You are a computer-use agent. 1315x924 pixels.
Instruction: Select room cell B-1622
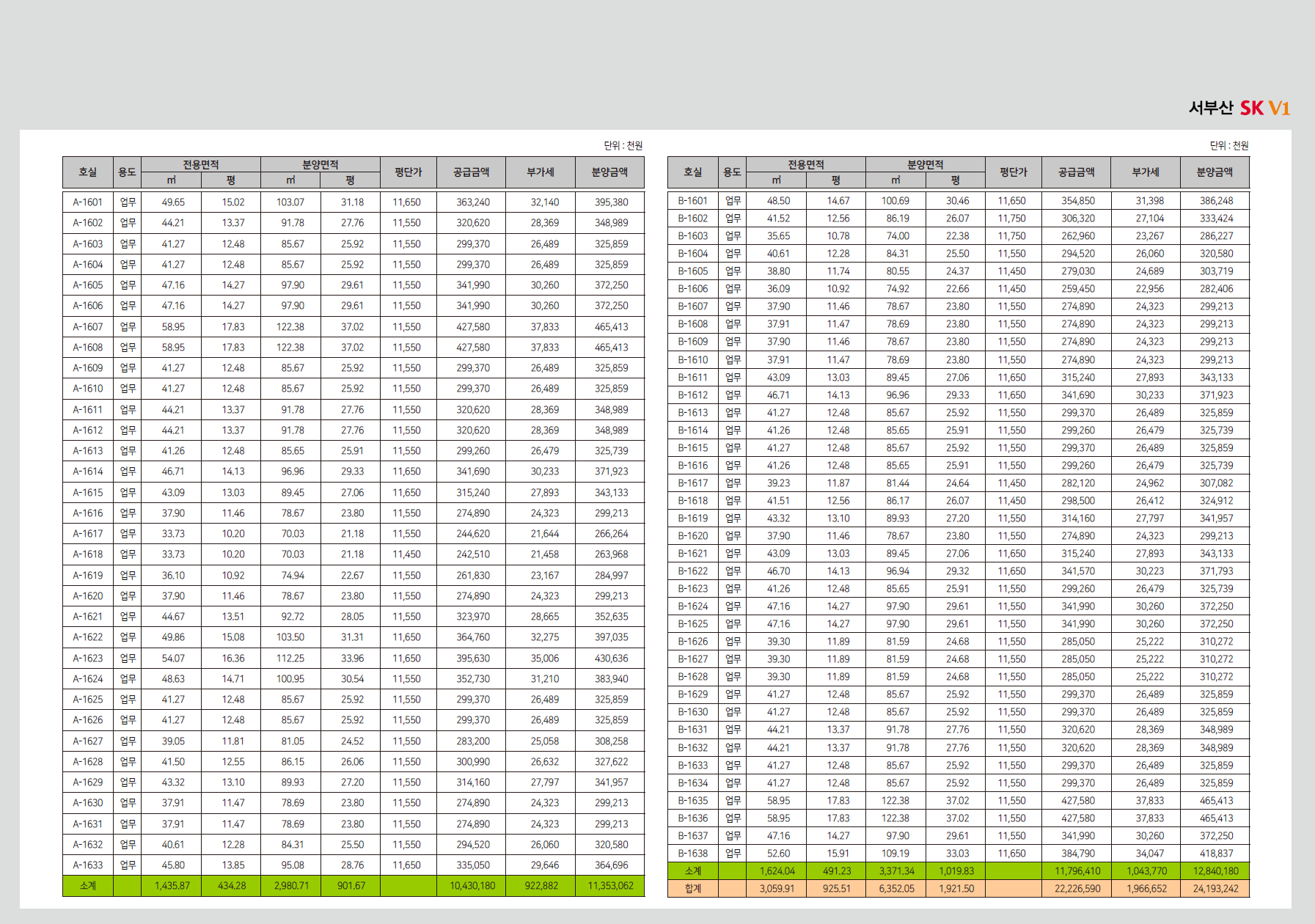click(x=693, y=571)
